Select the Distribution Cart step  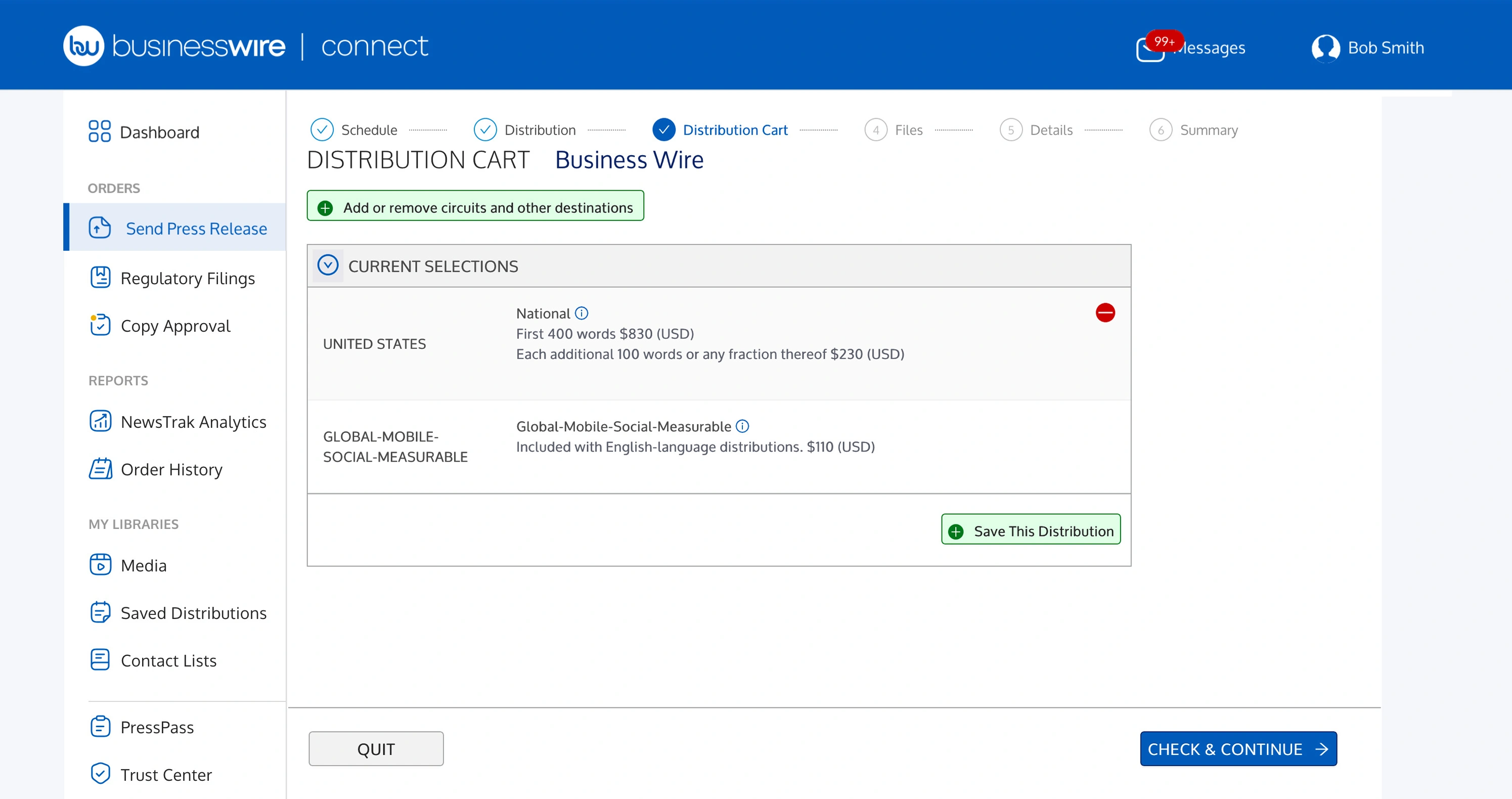(720, 130)
